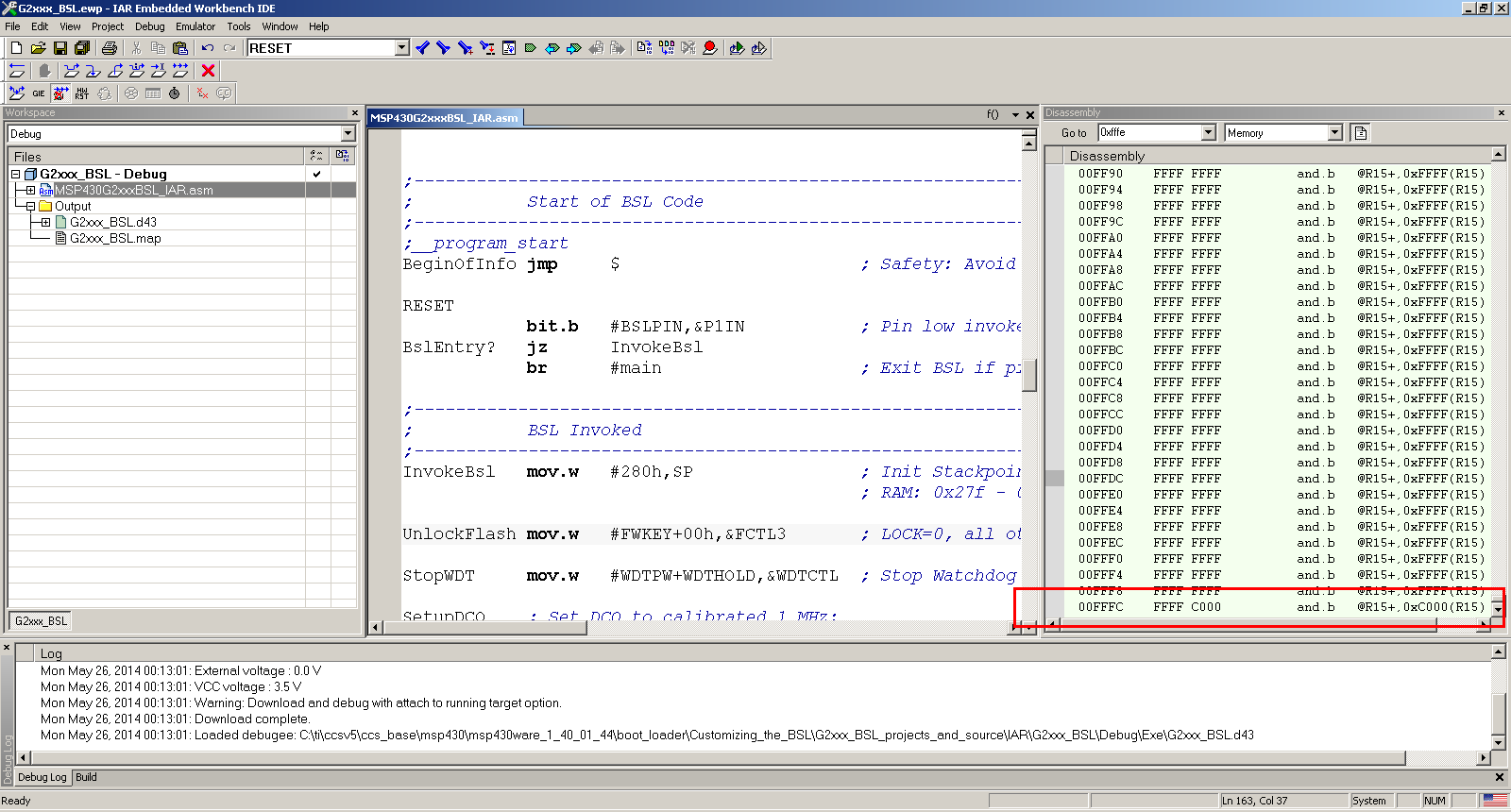Switch to the Build tab
1511x812 pixels.
point(86,777)
